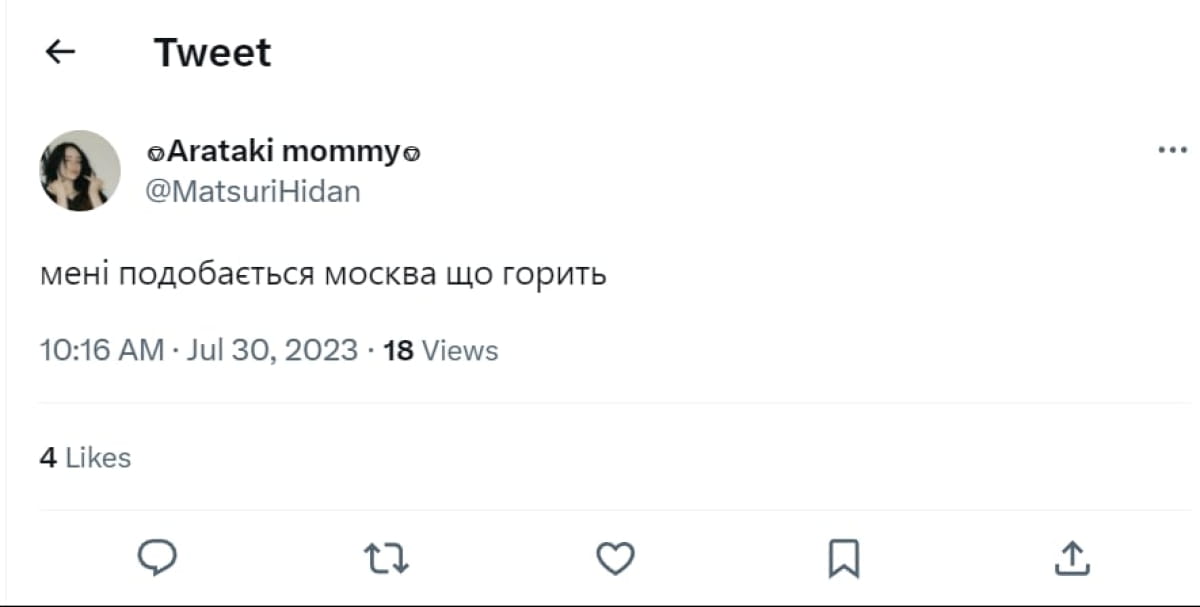Click the emblem icon before Arataki

(x=154, y=154)
